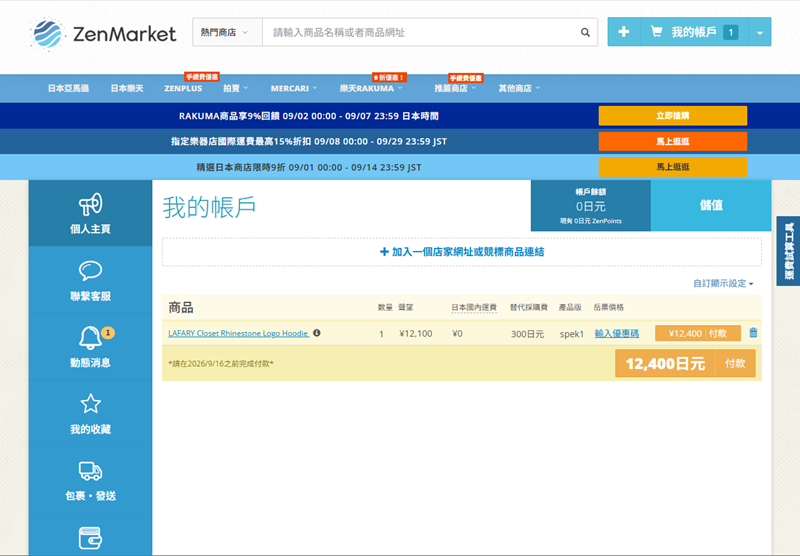
Task: Click the notification badge on the bell
Action: click(x=108, y=333)
